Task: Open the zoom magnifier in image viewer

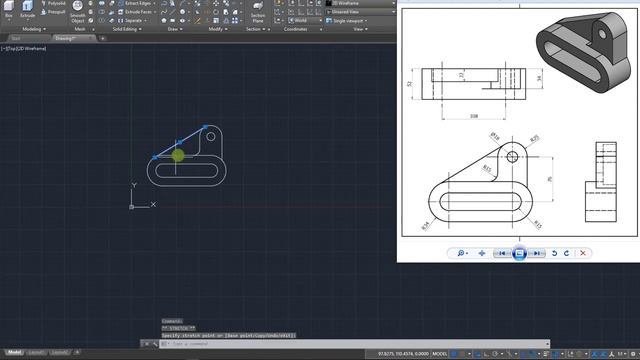Action: 462,253
